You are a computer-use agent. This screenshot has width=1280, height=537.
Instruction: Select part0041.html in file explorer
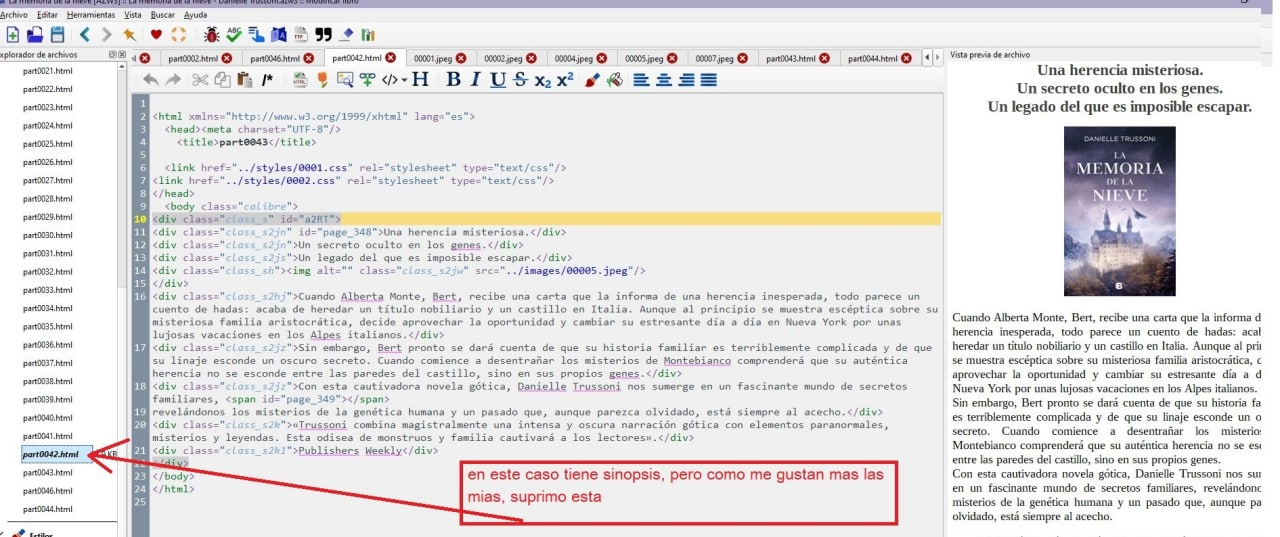click(47, 436)
